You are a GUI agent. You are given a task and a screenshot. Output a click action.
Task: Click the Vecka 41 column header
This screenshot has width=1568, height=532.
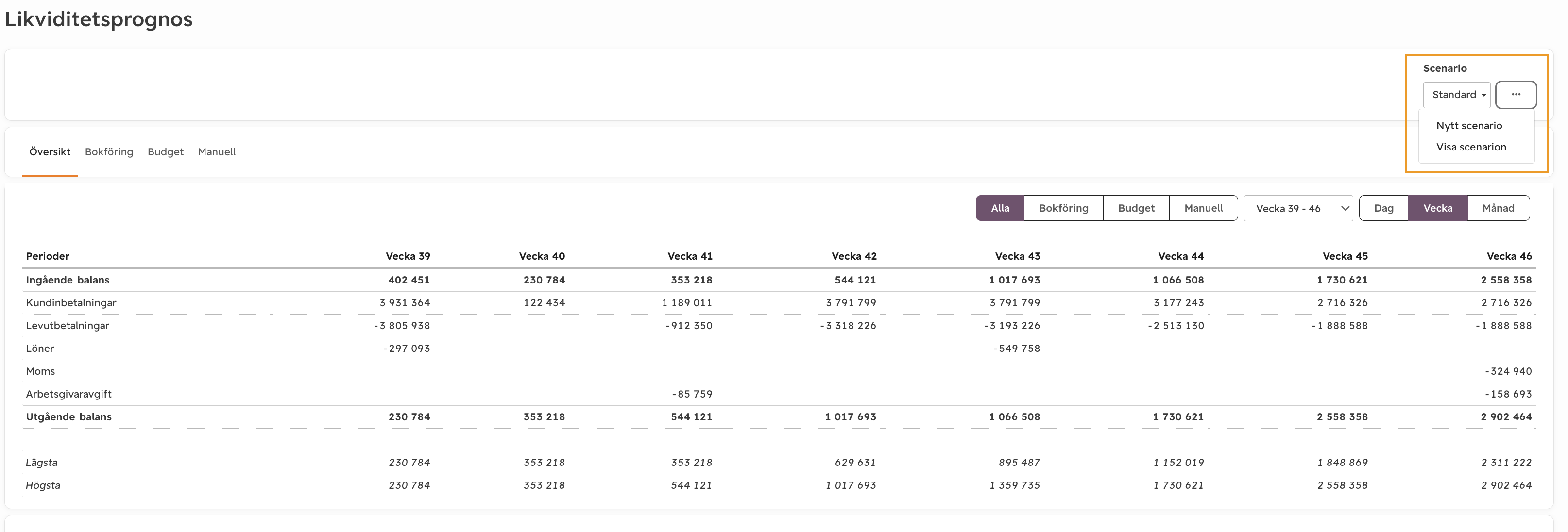[690, 256]
